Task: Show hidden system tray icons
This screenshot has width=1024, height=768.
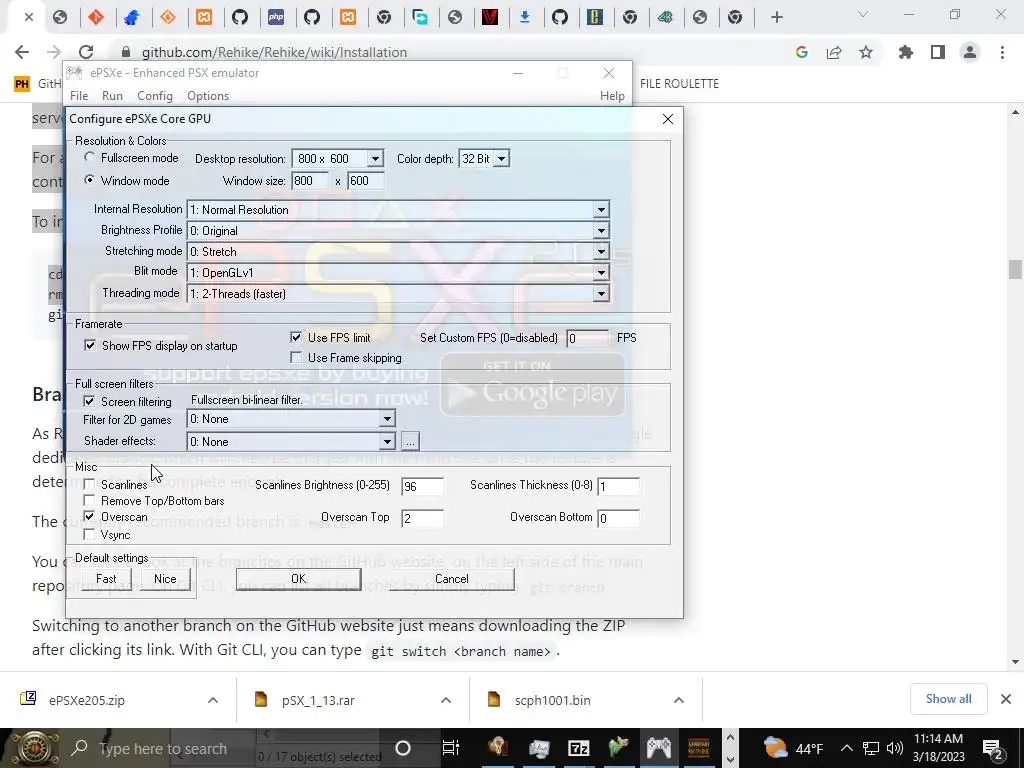Action: (x=846, y=748)
